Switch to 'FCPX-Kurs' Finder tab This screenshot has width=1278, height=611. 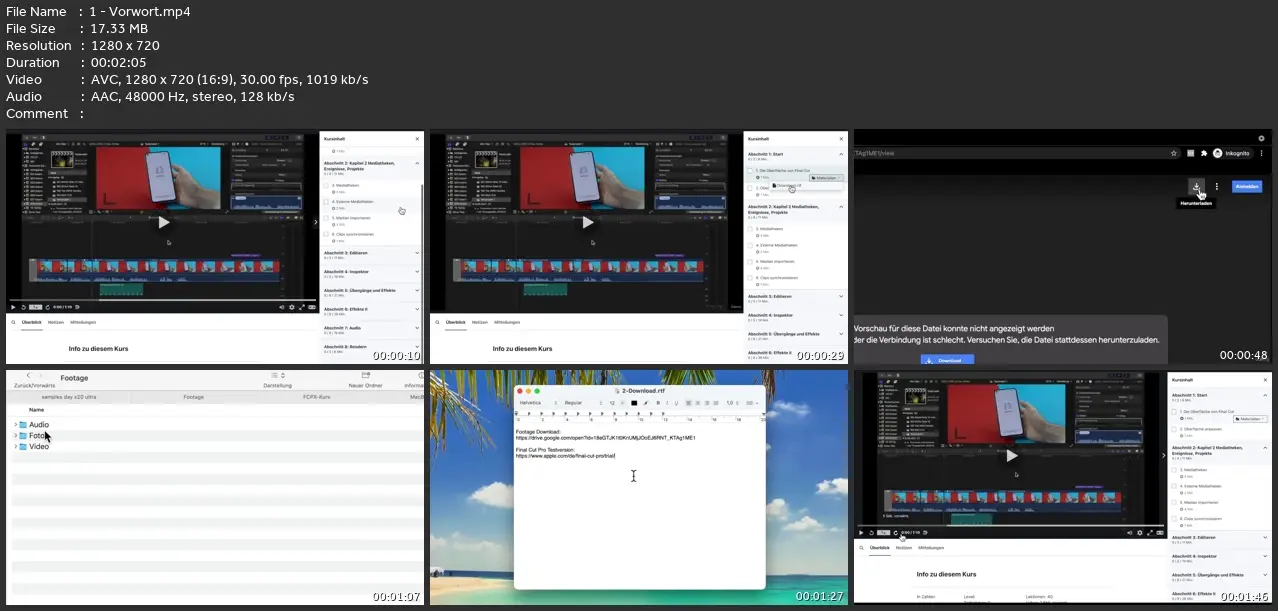point(317,397)
